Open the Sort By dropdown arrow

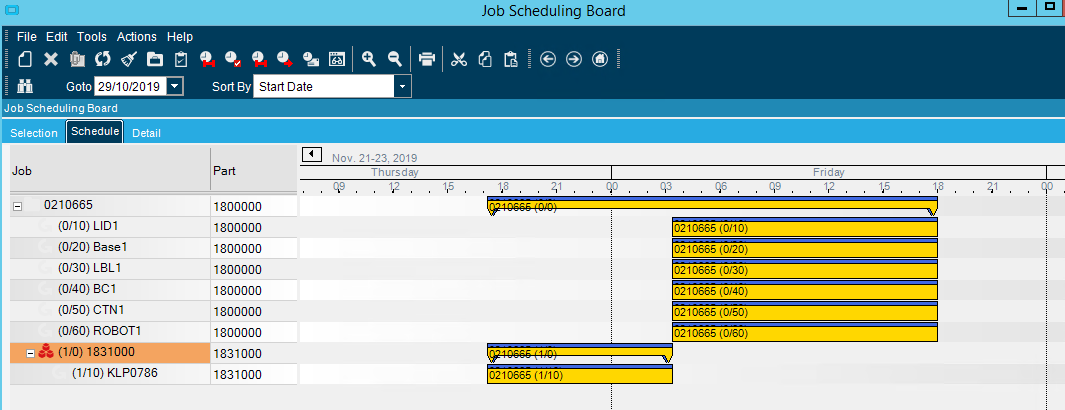click(403, 86)
